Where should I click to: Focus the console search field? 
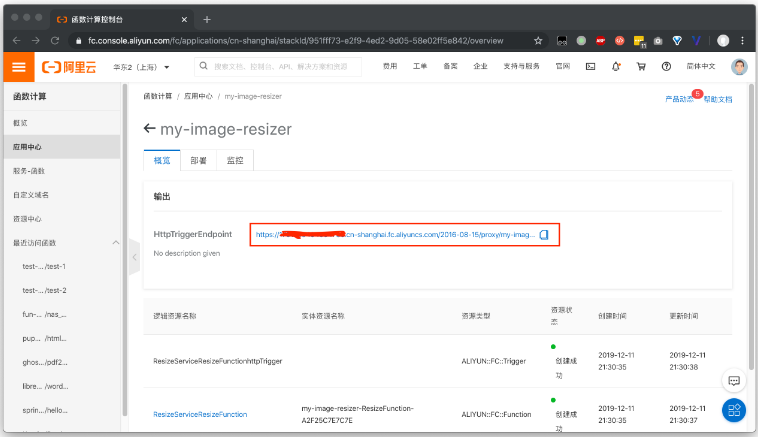click(278, 66)
